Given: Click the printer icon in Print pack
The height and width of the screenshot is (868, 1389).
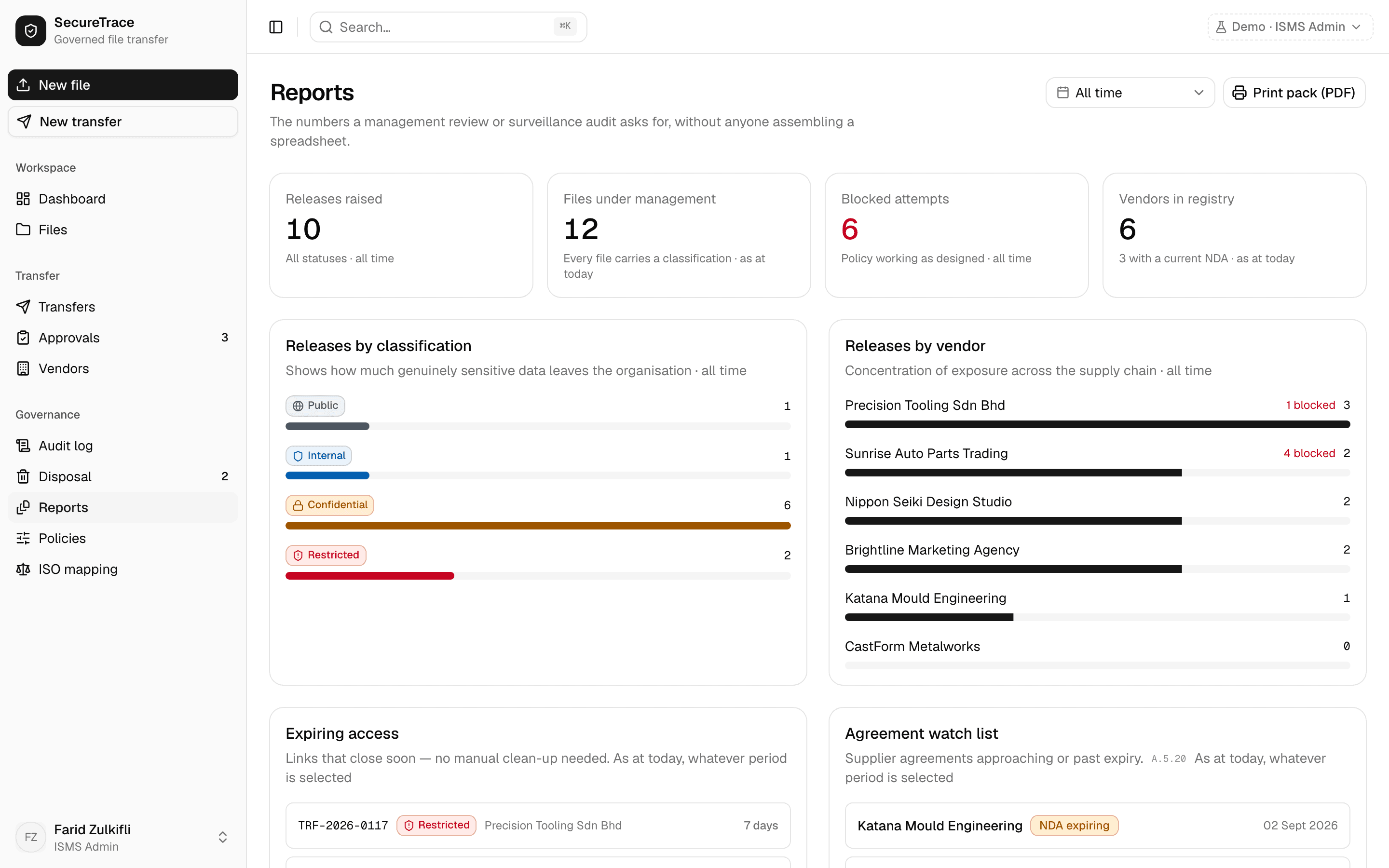Looking at the screenshot, I should click(x=1239, y=93).
